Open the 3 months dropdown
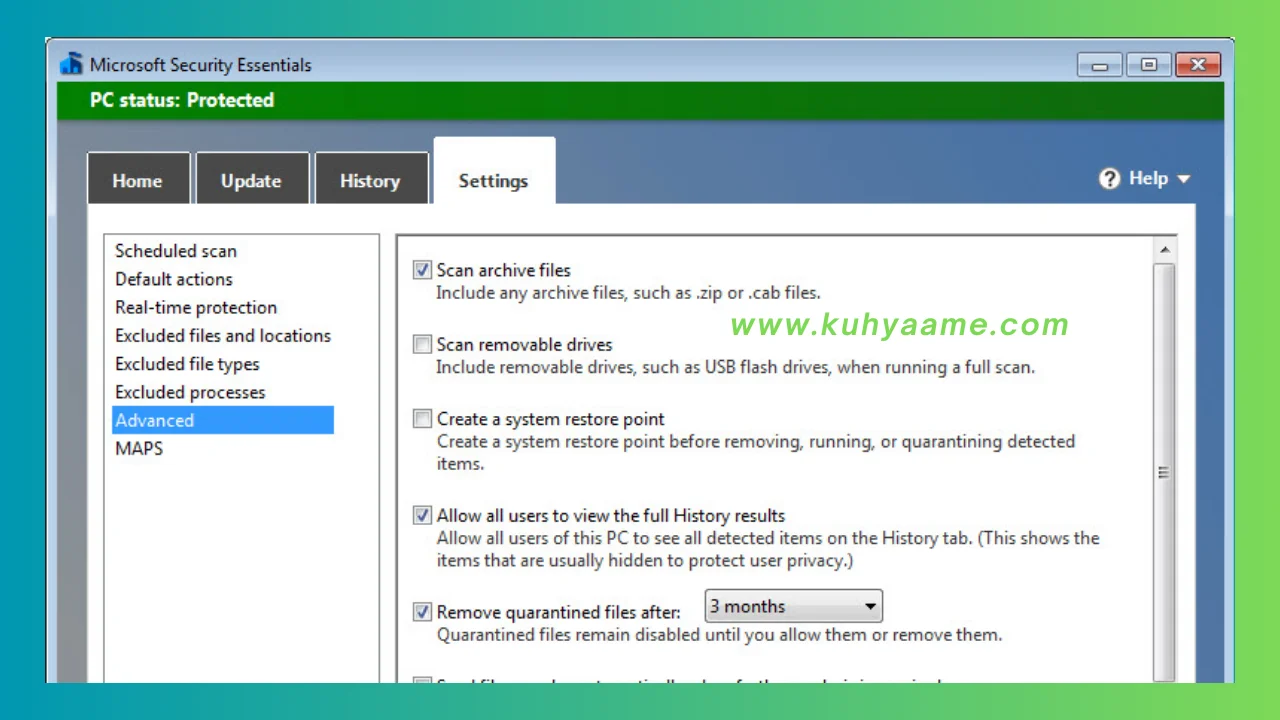The height and width of the screenshot is (720, 1280). pos(794,607)
